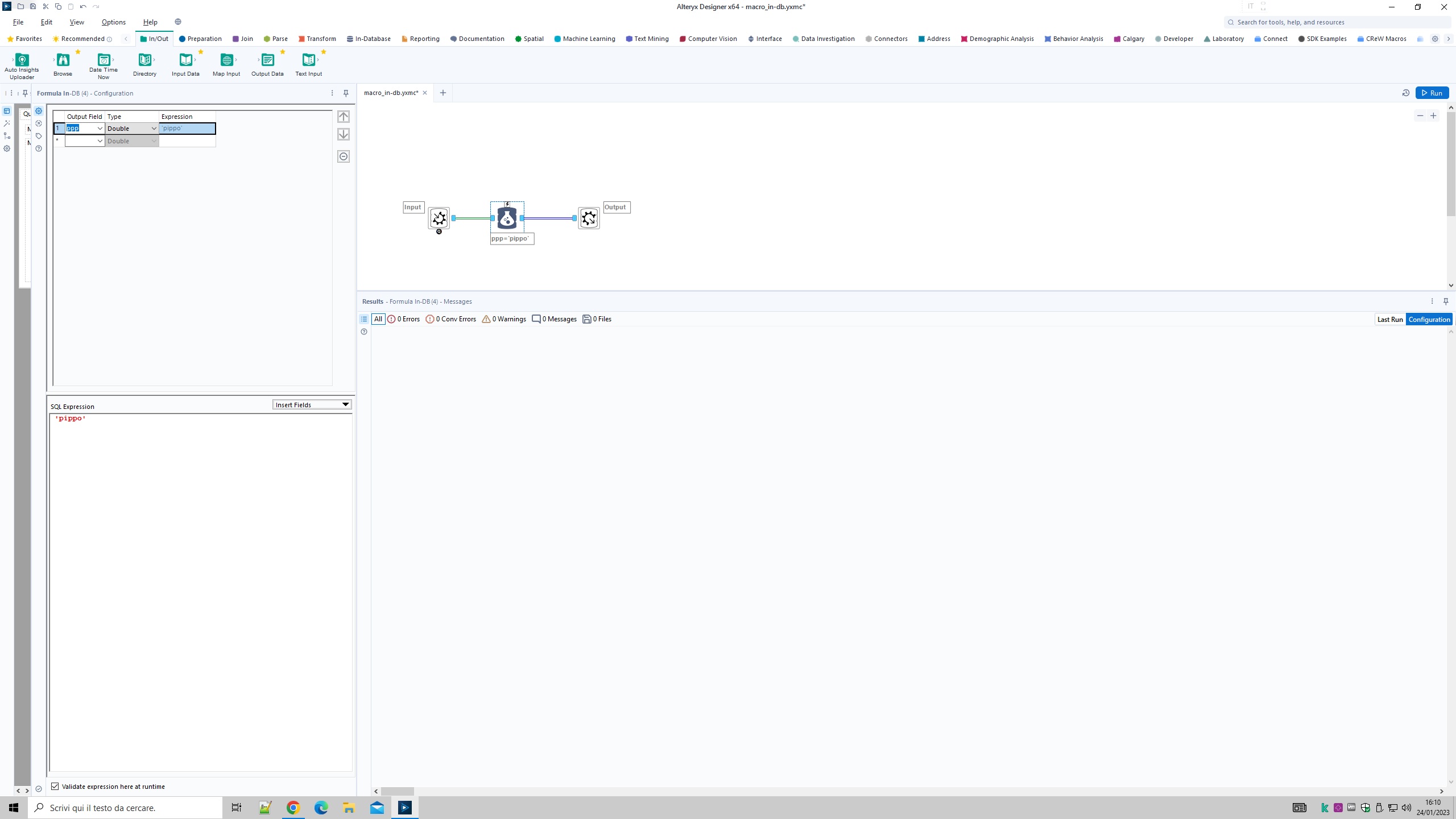Viewport: 1456px width, 819px height.
Task: Expand the Output Field dropdown for ppp
Action: click(100, 128)
